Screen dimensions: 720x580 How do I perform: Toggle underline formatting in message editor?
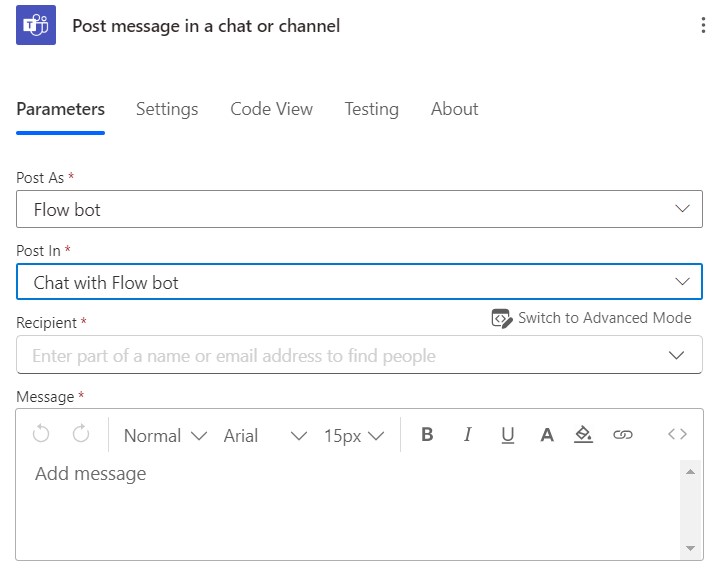tap(507, 435)
